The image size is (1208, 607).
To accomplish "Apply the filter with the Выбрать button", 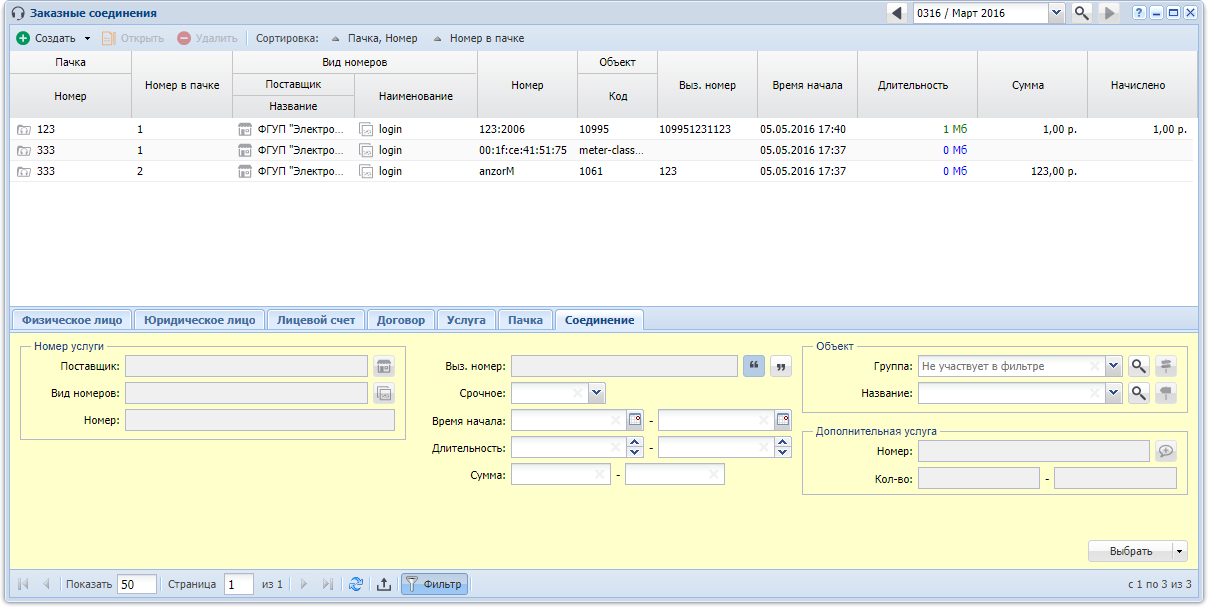I will [x=1131, y=551].
